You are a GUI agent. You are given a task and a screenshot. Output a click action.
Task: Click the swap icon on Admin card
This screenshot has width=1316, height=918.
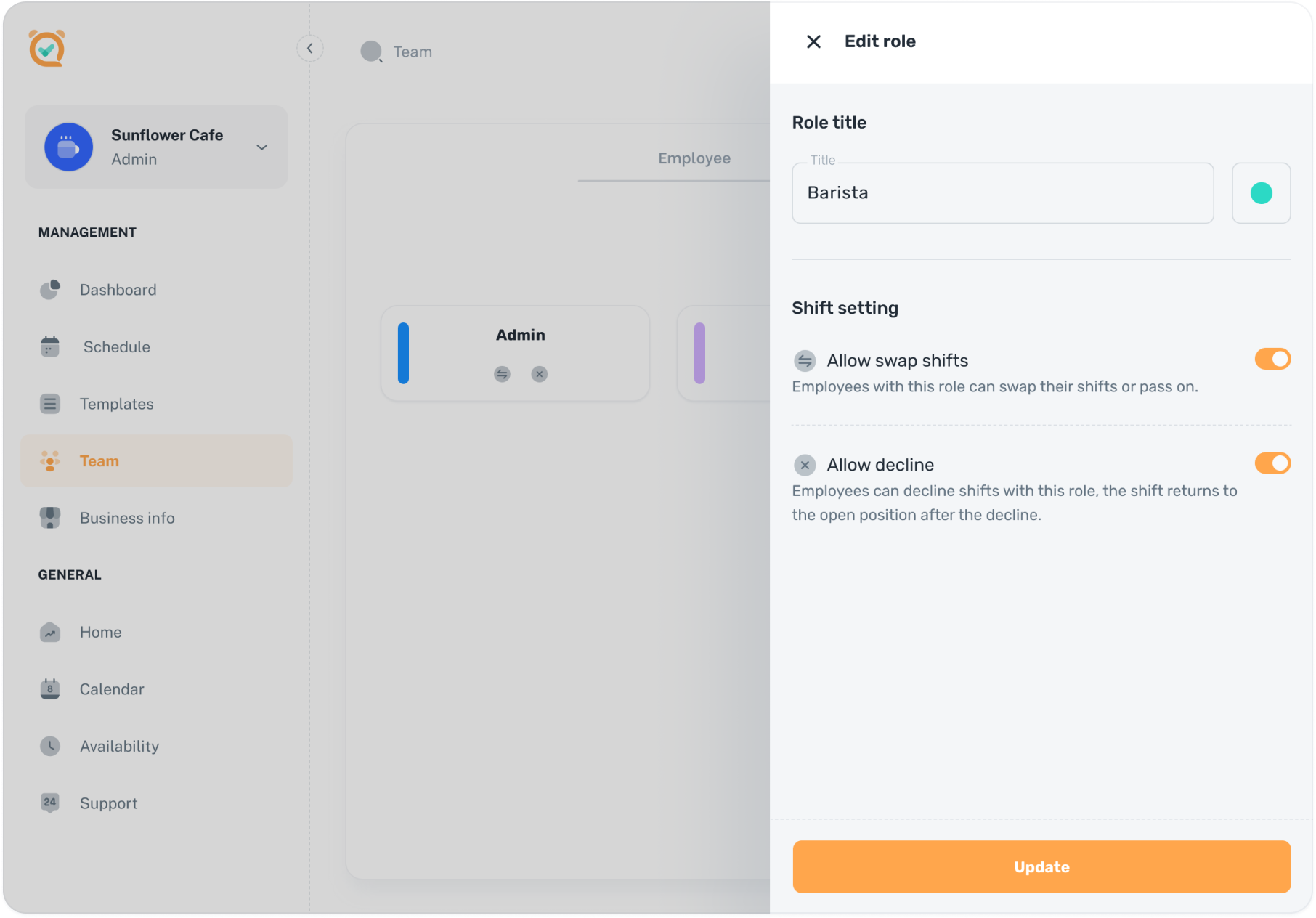point(502,374)
